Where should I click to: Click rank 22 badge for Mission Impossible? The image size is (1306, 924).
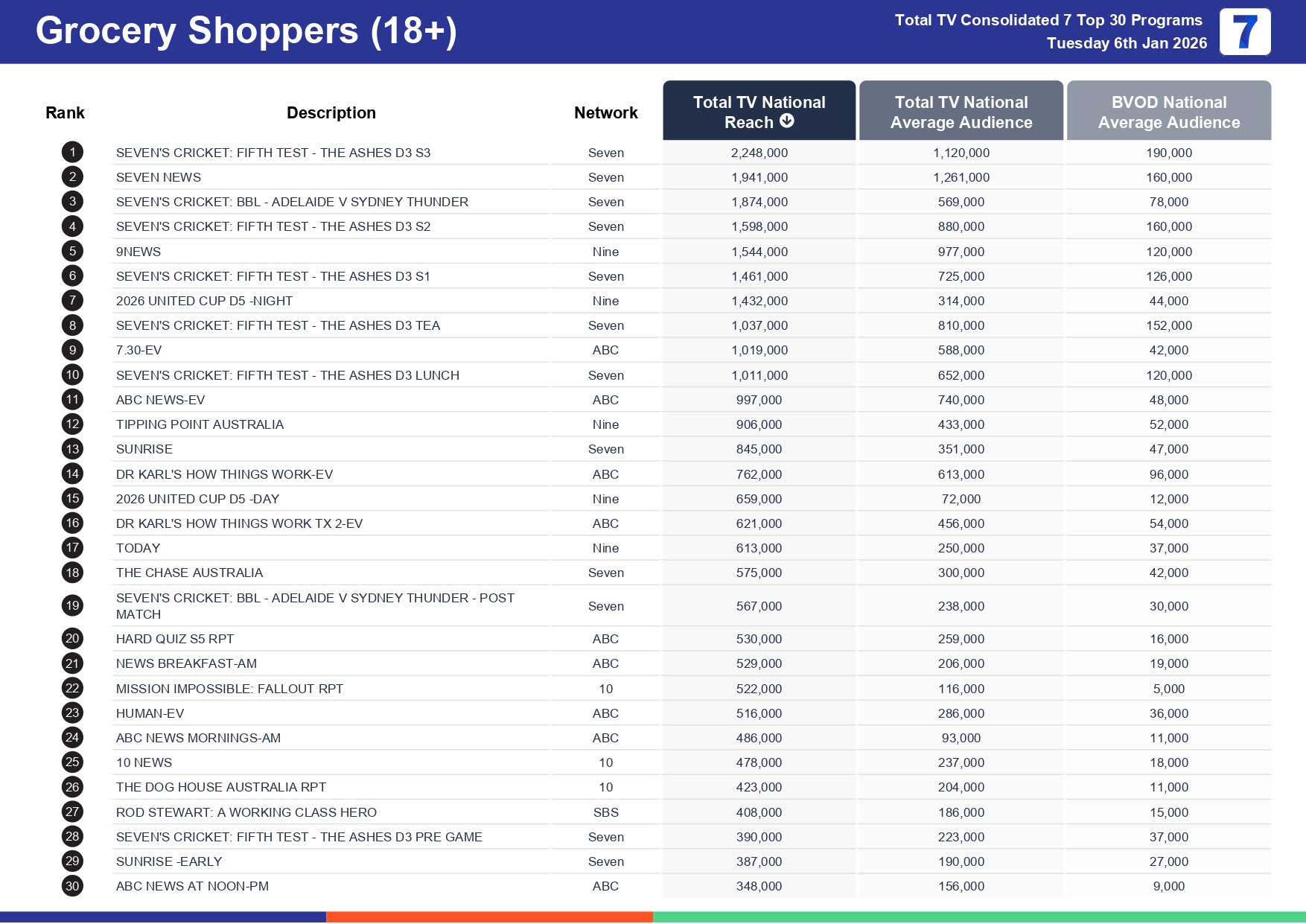click(x=72, y=689)
